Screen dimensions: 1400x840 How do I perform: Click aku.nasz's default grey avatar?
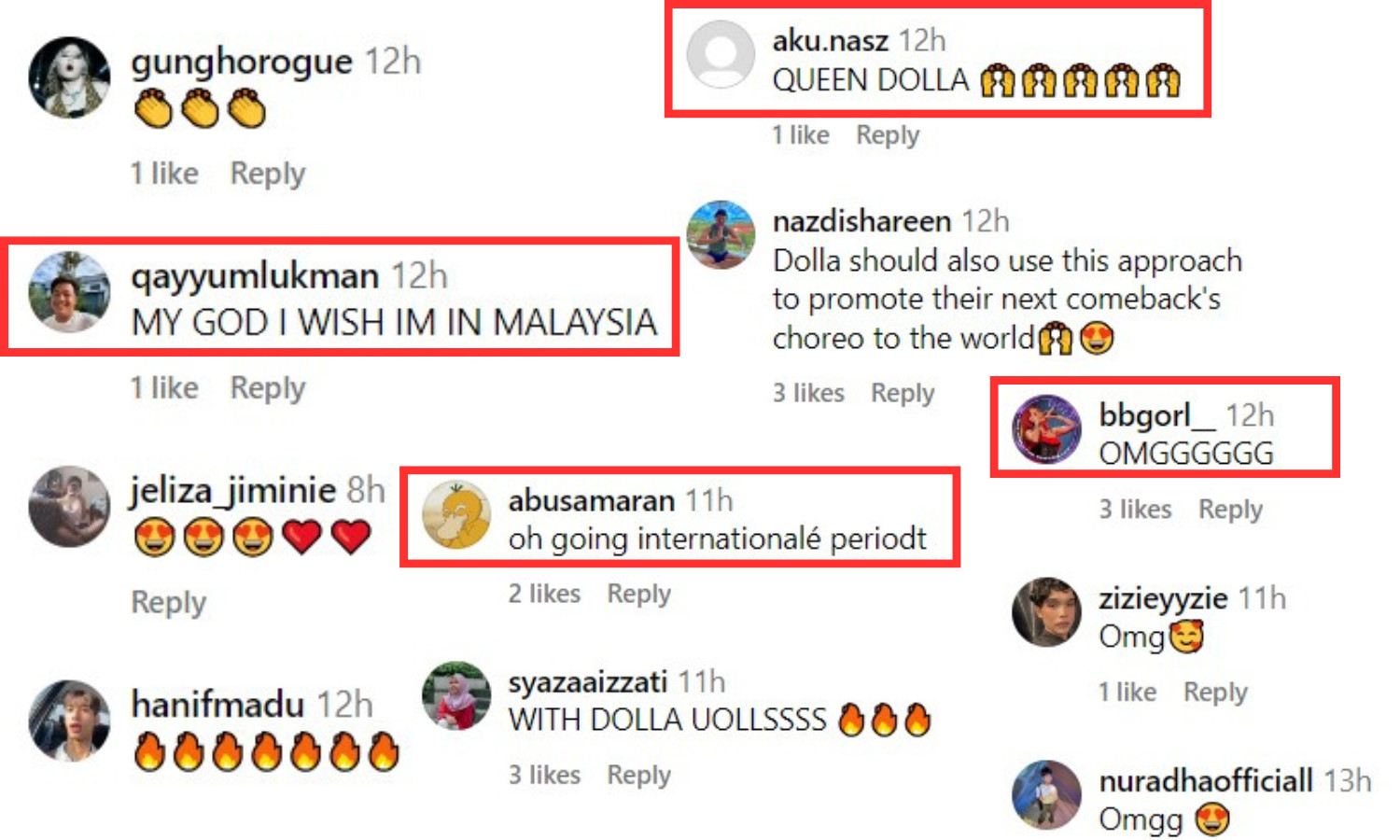point(721,54)
